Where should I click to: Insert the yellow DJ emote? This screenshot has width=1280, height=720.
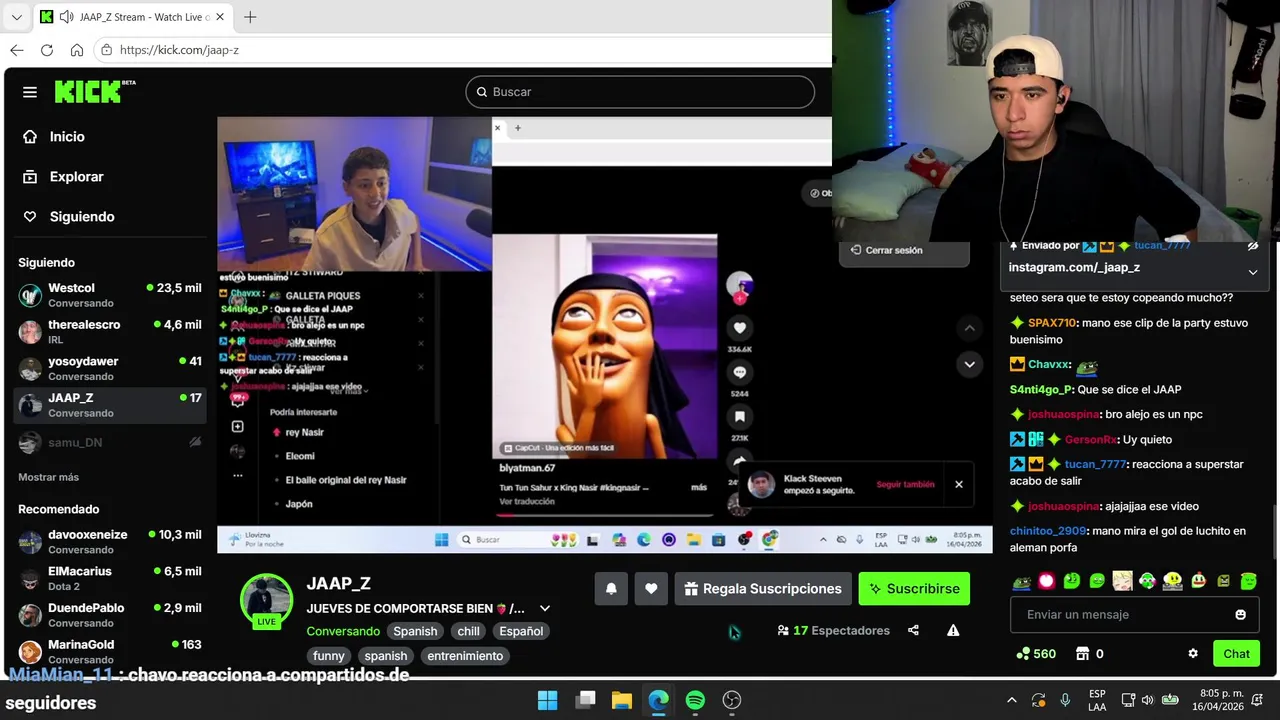(x=1172, y=581)
